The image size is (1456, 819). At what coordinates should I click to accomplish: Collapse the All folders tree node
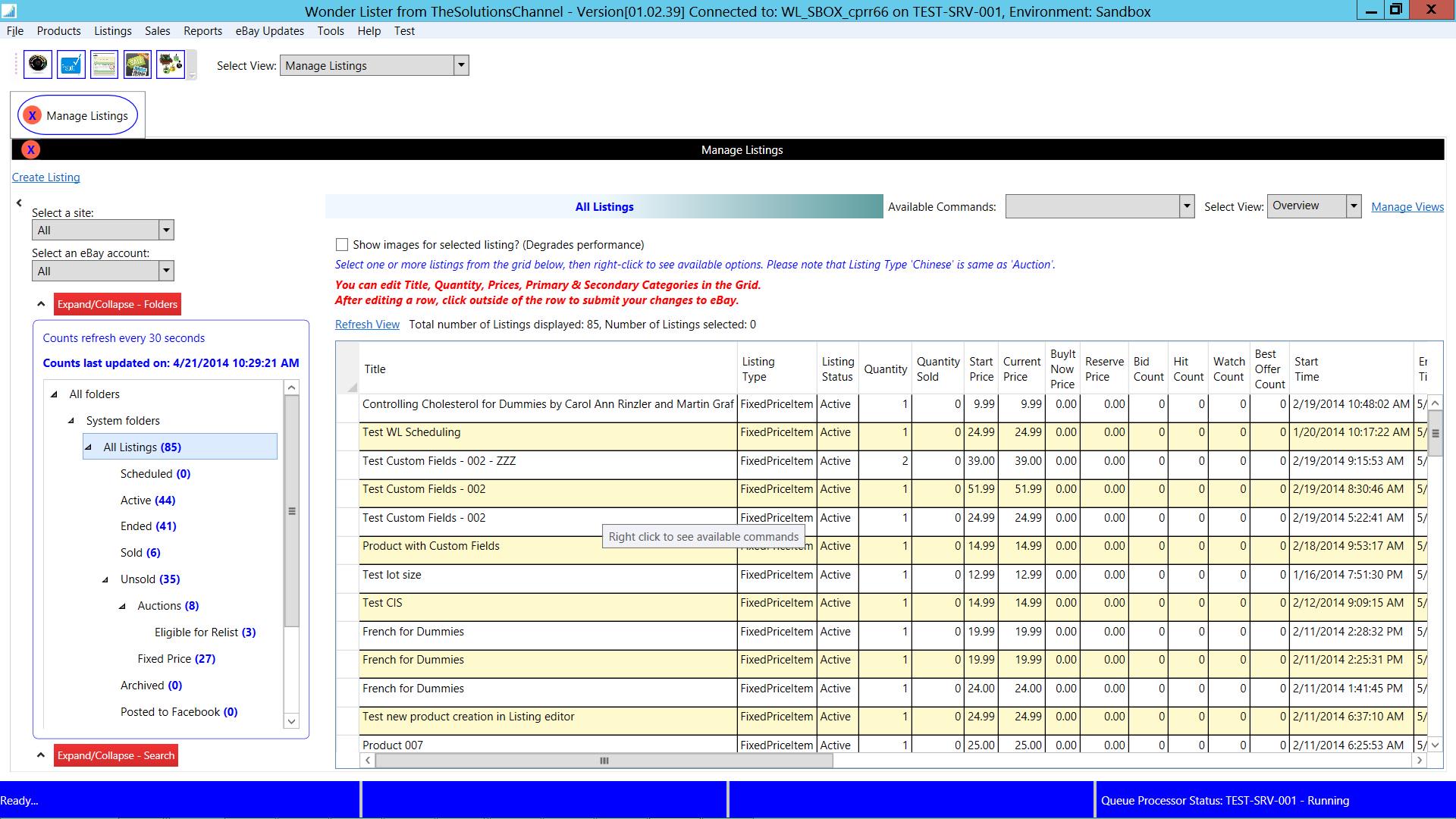(x=55, y=394)
